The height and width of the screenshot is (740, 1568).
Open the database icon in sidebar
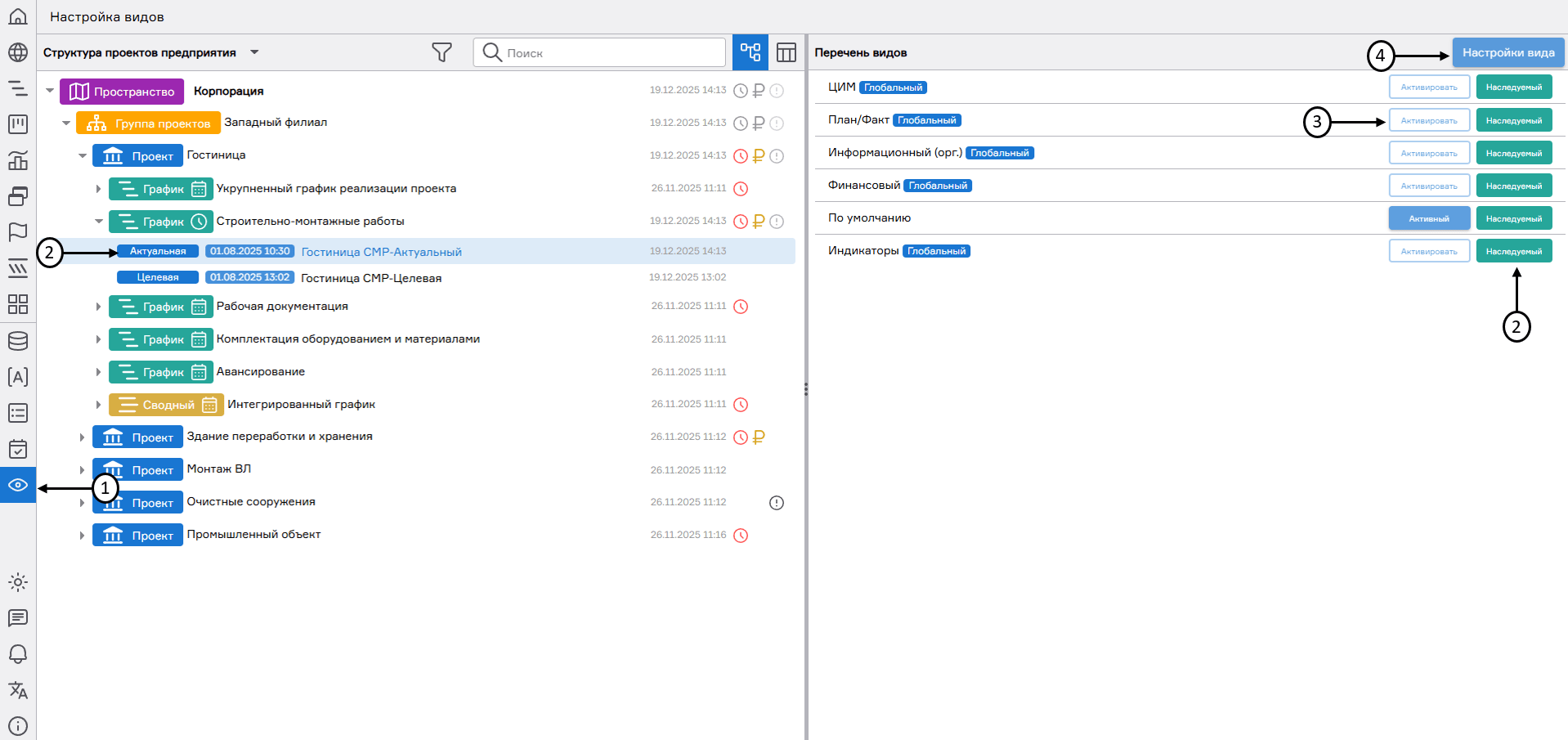[18, 341]
